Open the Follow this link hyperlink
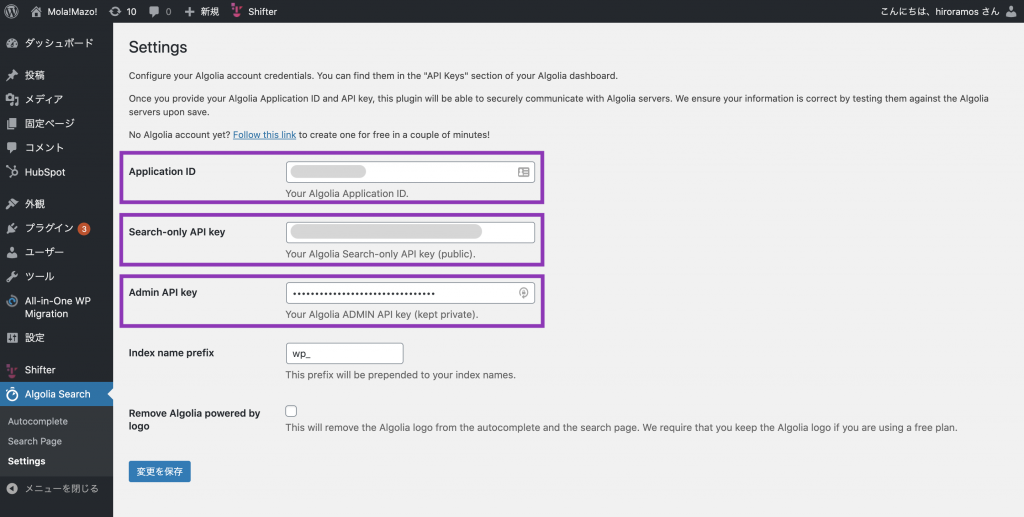Viewport: 1024px width, 517px height. click(x=264, y=134)
